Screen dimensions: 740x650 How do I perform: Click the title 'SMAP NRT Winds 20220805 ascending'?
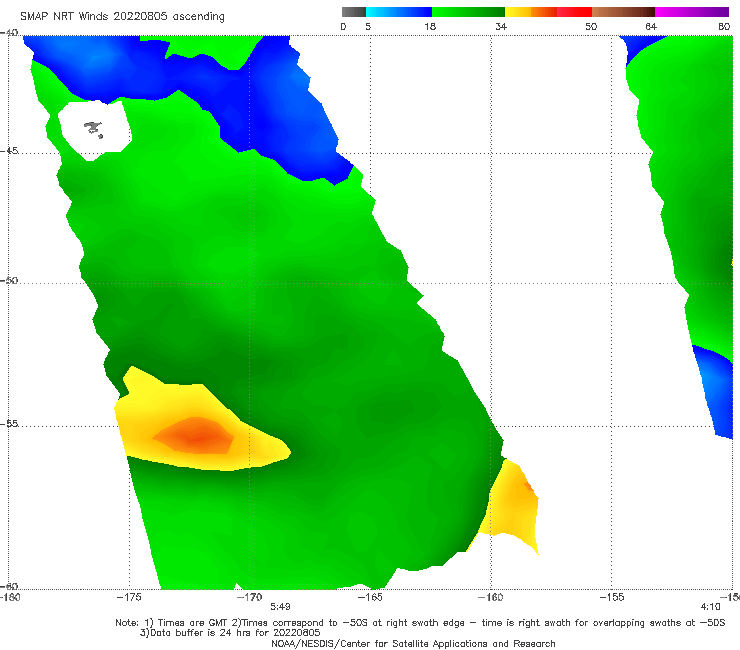pyautogui.click(x=122, y=16)
